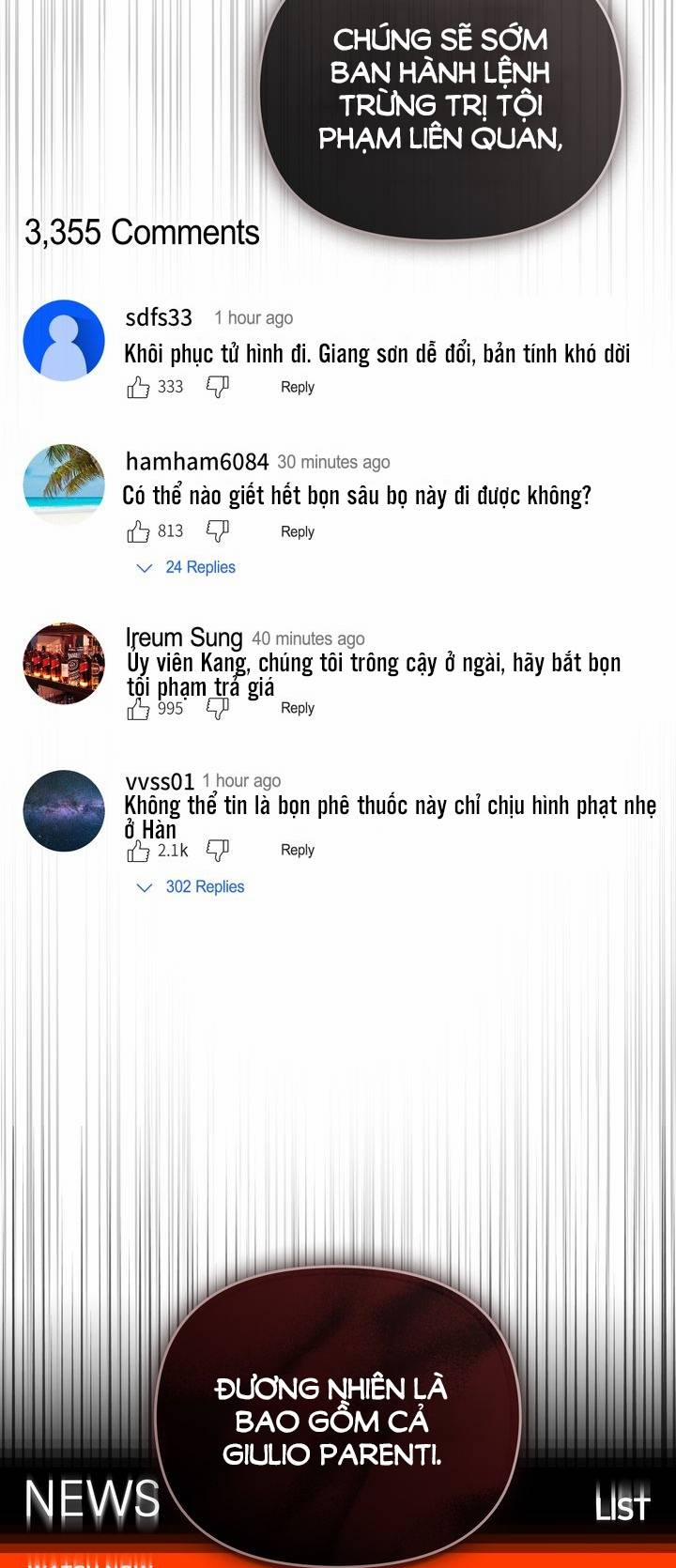The width and height of the screenshot is (676, 1568).
Task: Like Ireum Sung's comment with 995 likes
Action: pos(138,709)
